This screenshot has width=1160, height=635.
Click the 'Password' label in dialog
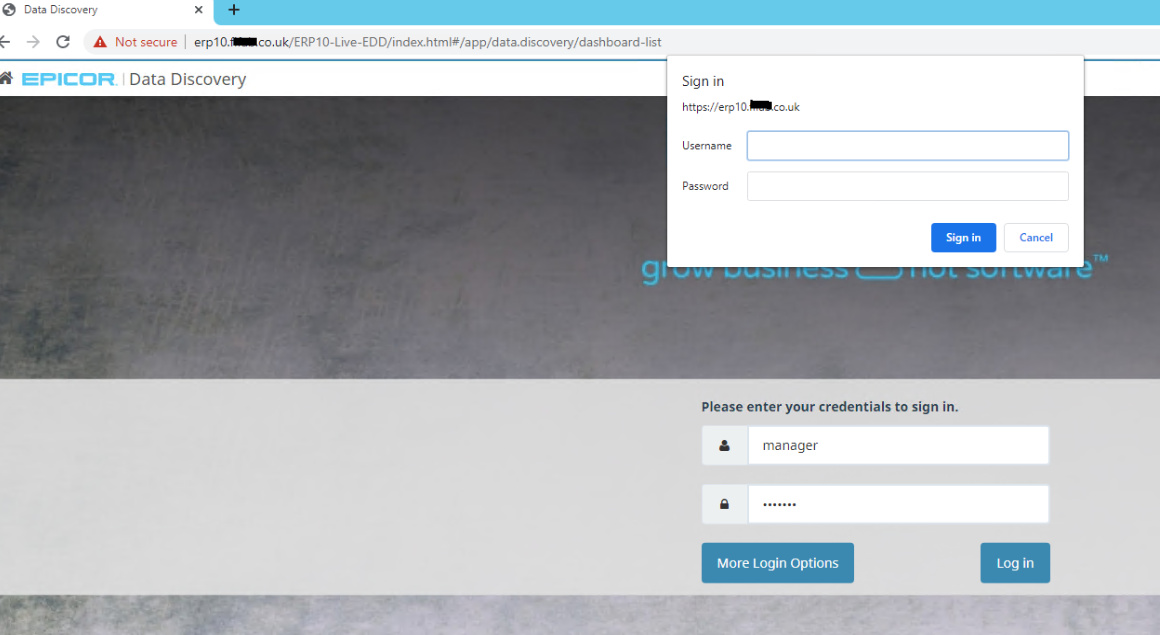(x=705, y=186)
